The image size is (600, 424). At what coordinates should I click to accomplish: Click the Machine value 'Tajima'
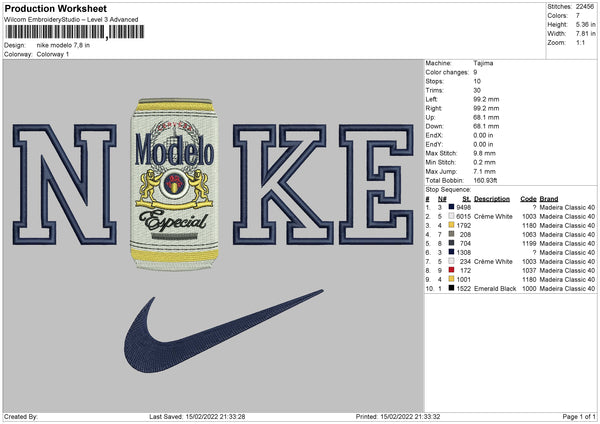(x=483, y=63)
